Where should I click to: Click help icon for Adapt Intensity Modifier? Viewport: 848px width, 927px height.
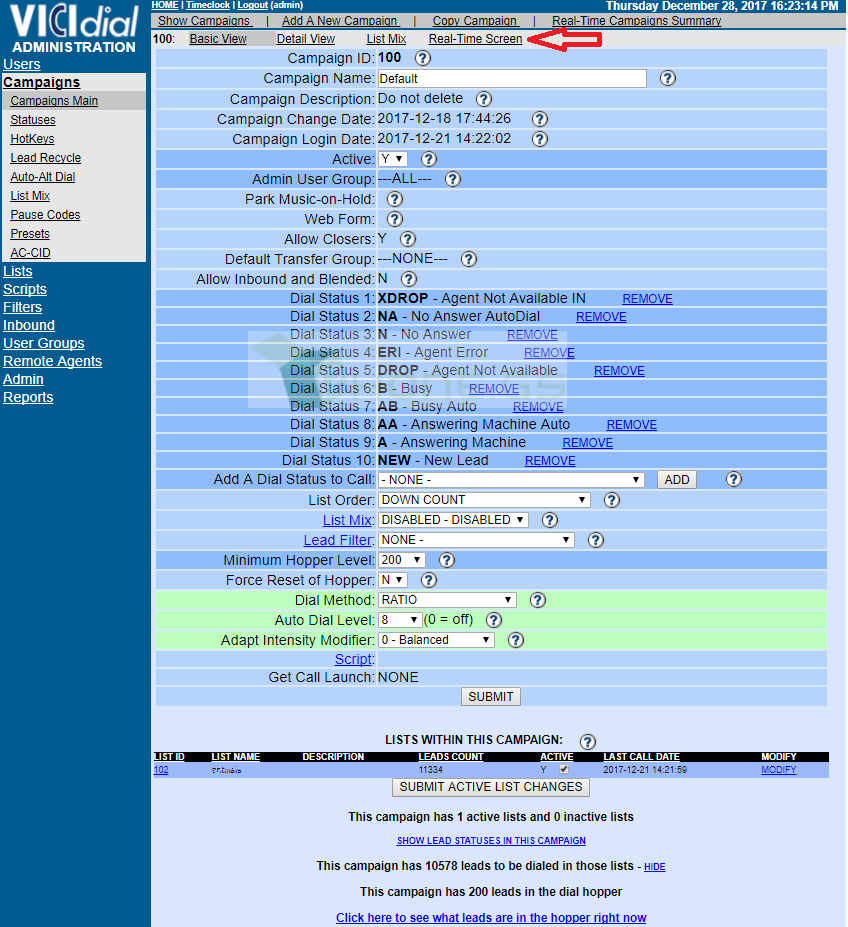516,640
